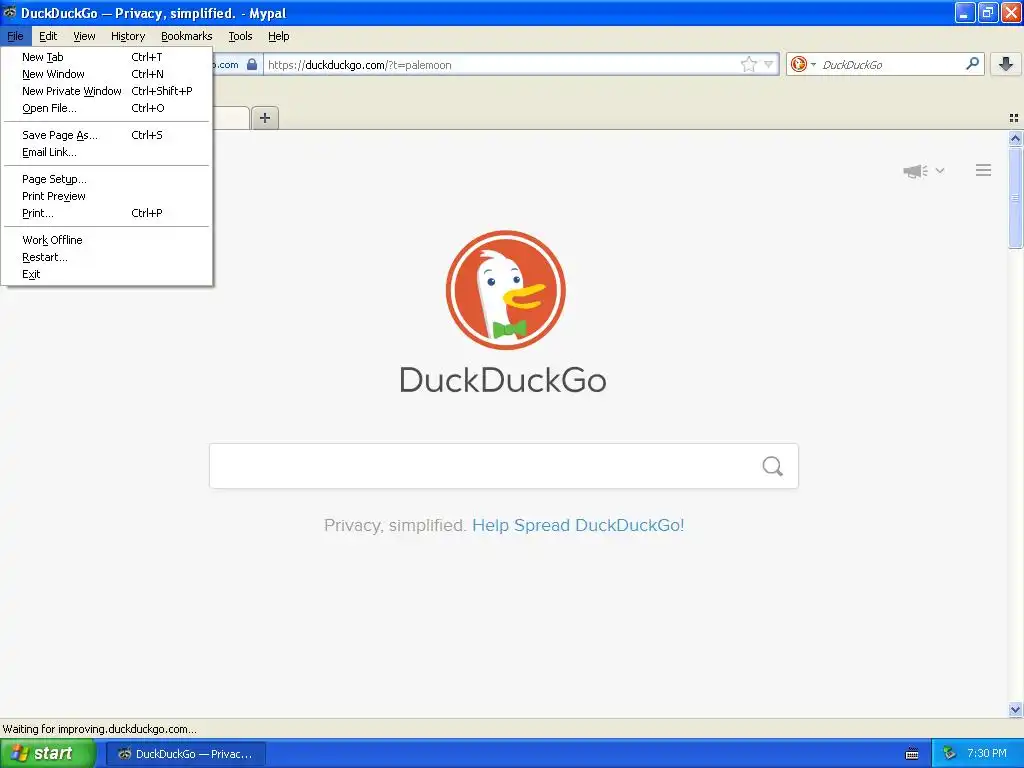Open Page Setup... from menu

pyautogui.click(x=106, y=180)
